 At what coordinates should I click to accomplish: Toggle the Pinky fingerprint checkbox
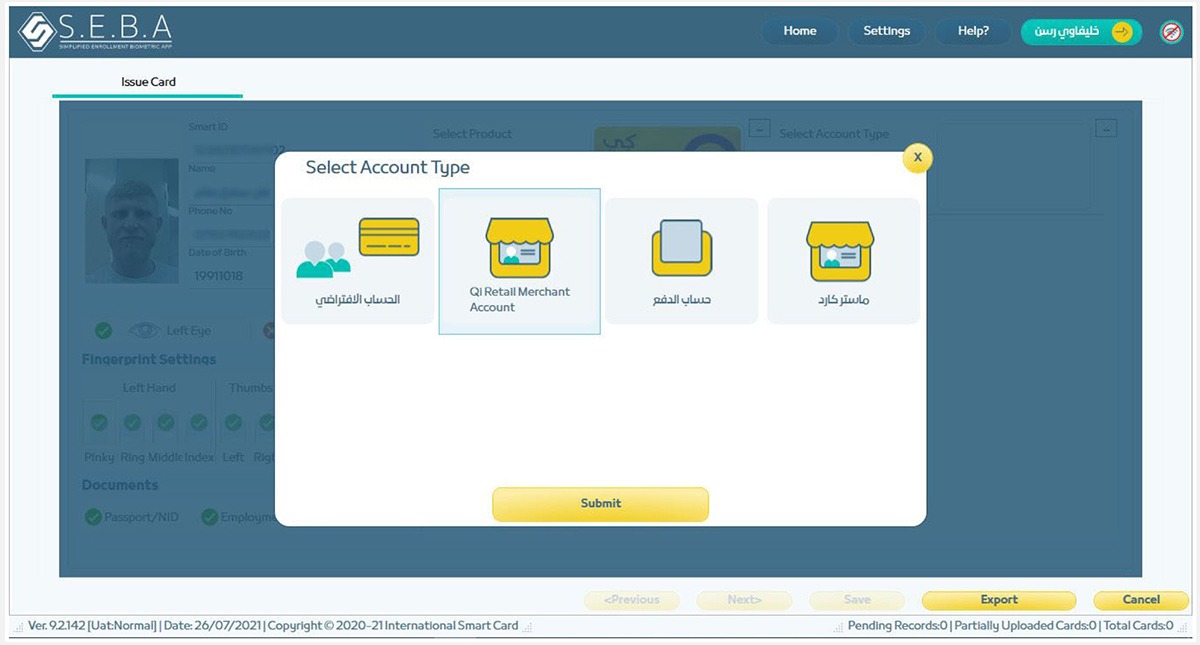[99, 423]
